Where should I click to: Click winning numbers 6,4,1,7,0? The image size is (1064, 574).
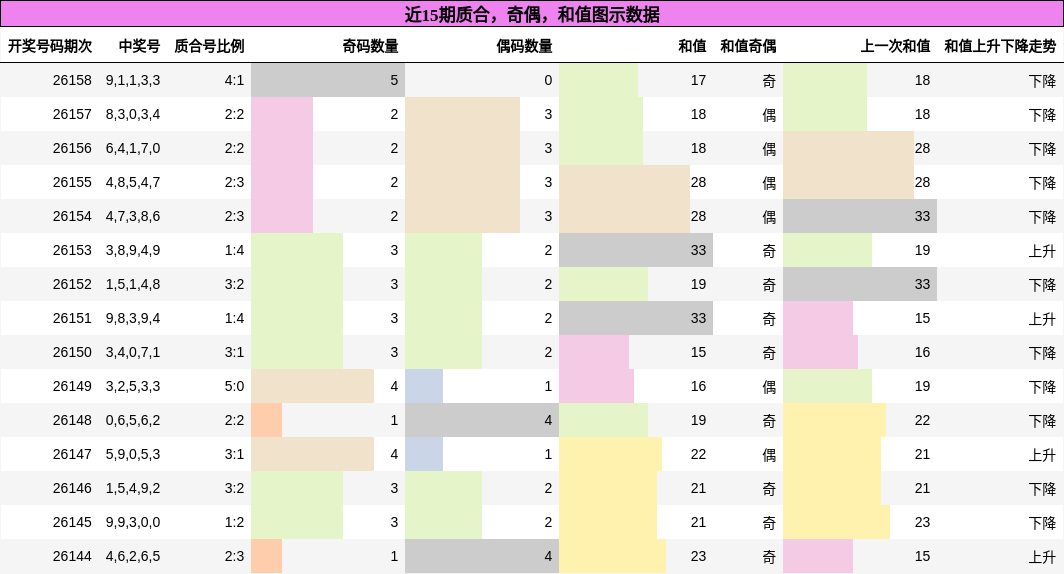click(133, 148)
